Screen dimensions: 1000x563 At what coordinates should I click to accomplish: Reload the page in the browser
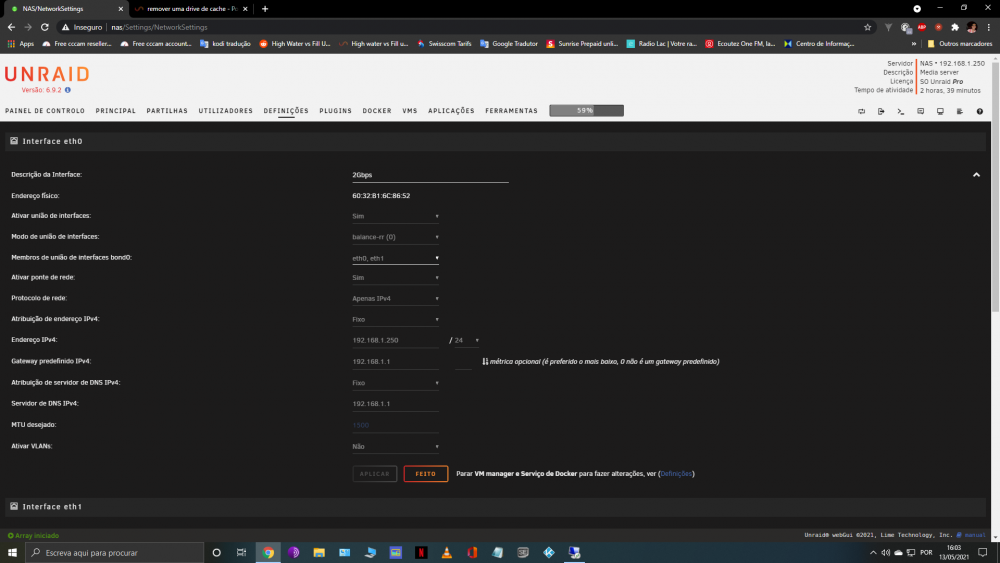45,27
